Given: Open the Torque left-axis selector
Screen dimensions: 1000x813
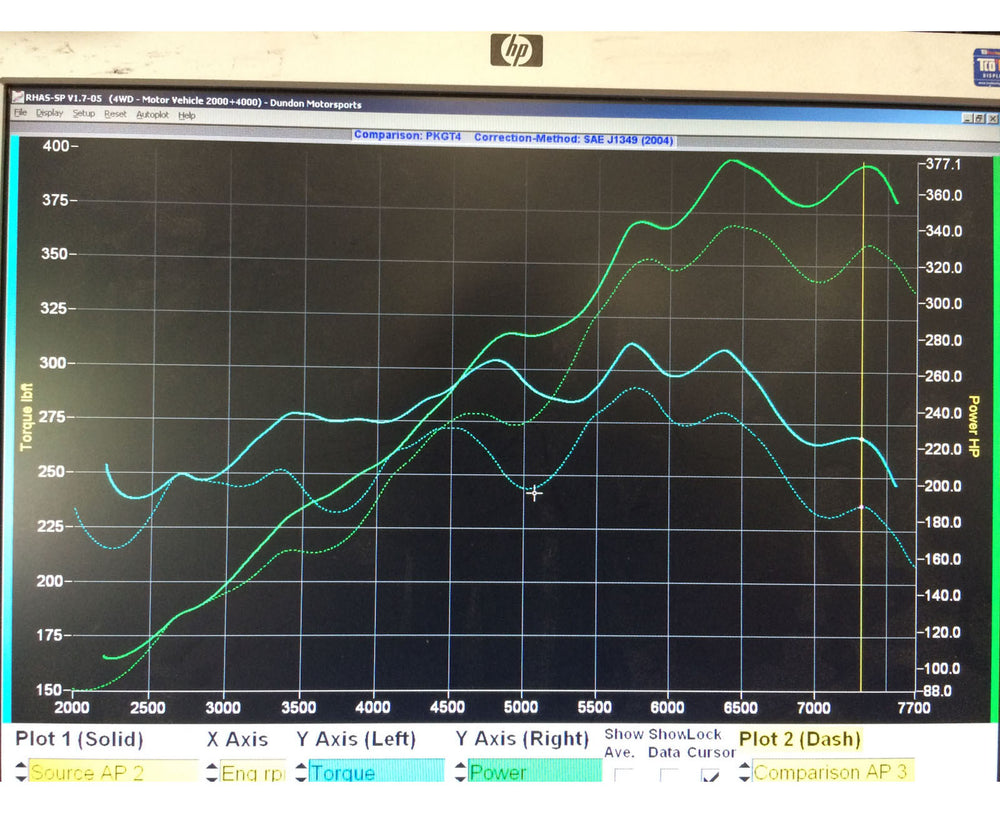Looking at the screenshot, I should point(376,772).
